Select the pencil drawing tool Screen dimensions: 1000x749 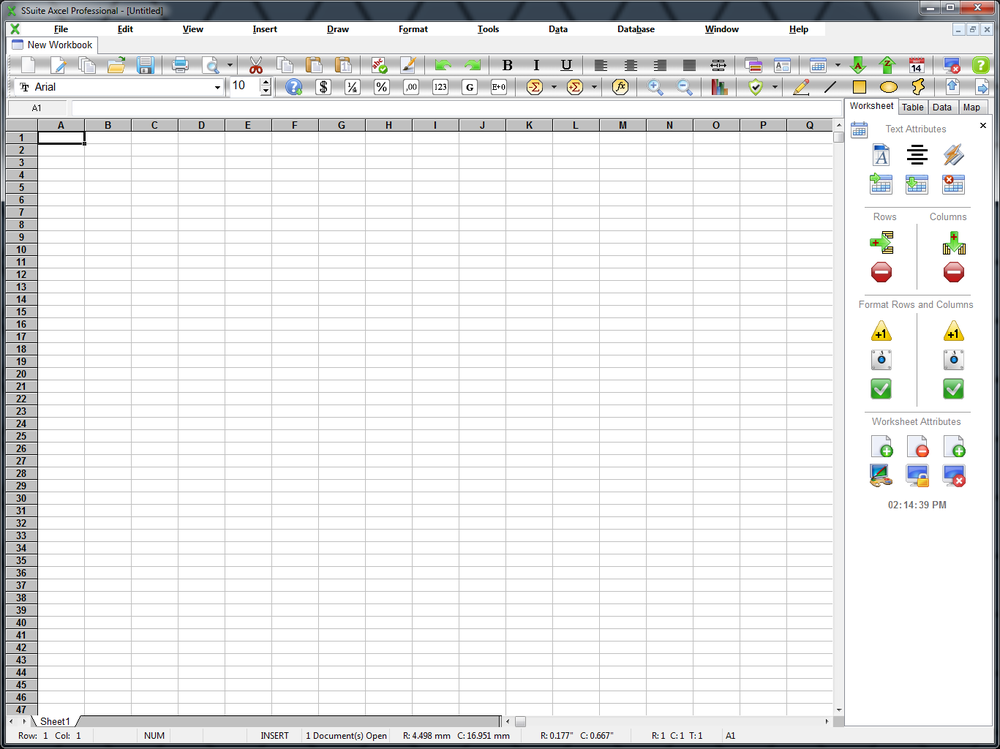pyautogui.click(x=800, y=87)
